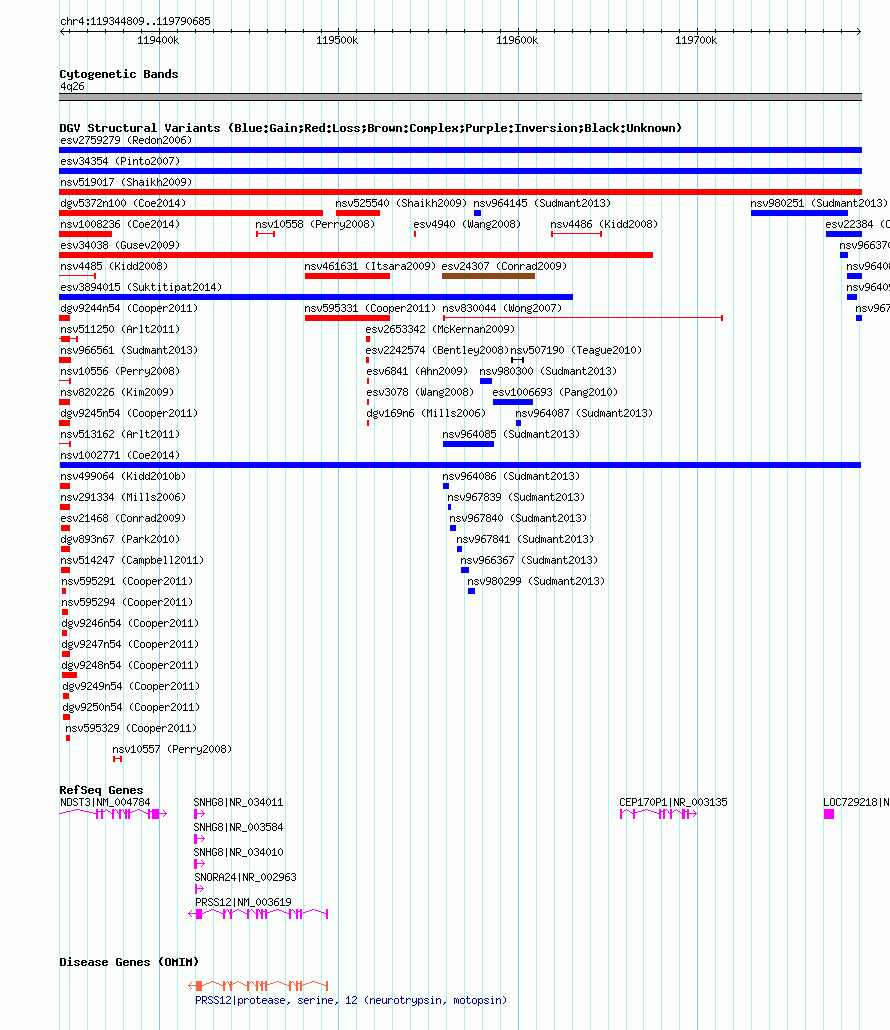The width and height of the screenshot is (890, 1030).
Task: Select nsv511250 (Arlt2011) variant label
Action: (x=120, y=329)
